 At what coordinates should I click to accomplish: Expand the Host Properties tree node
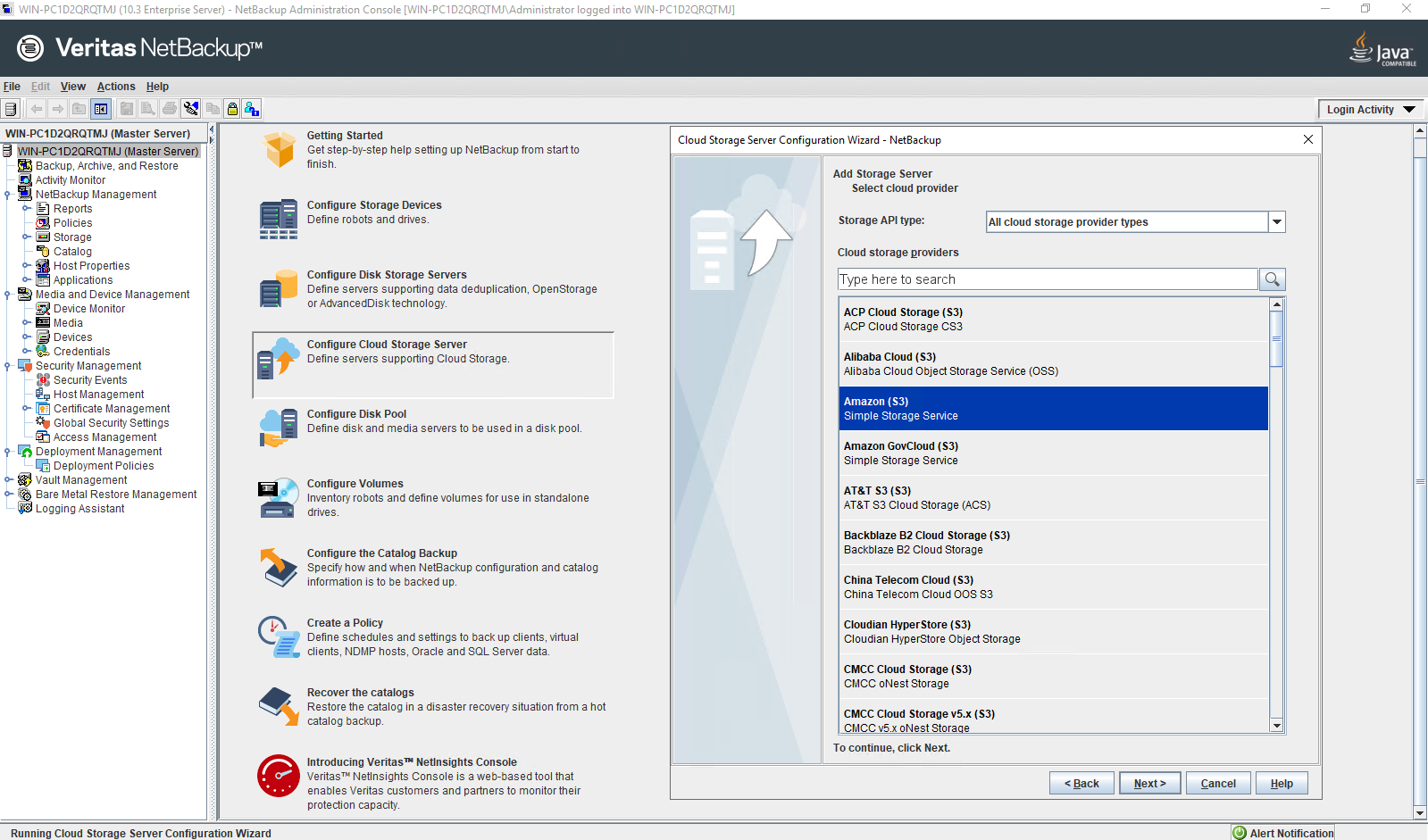tap(26, 266)
